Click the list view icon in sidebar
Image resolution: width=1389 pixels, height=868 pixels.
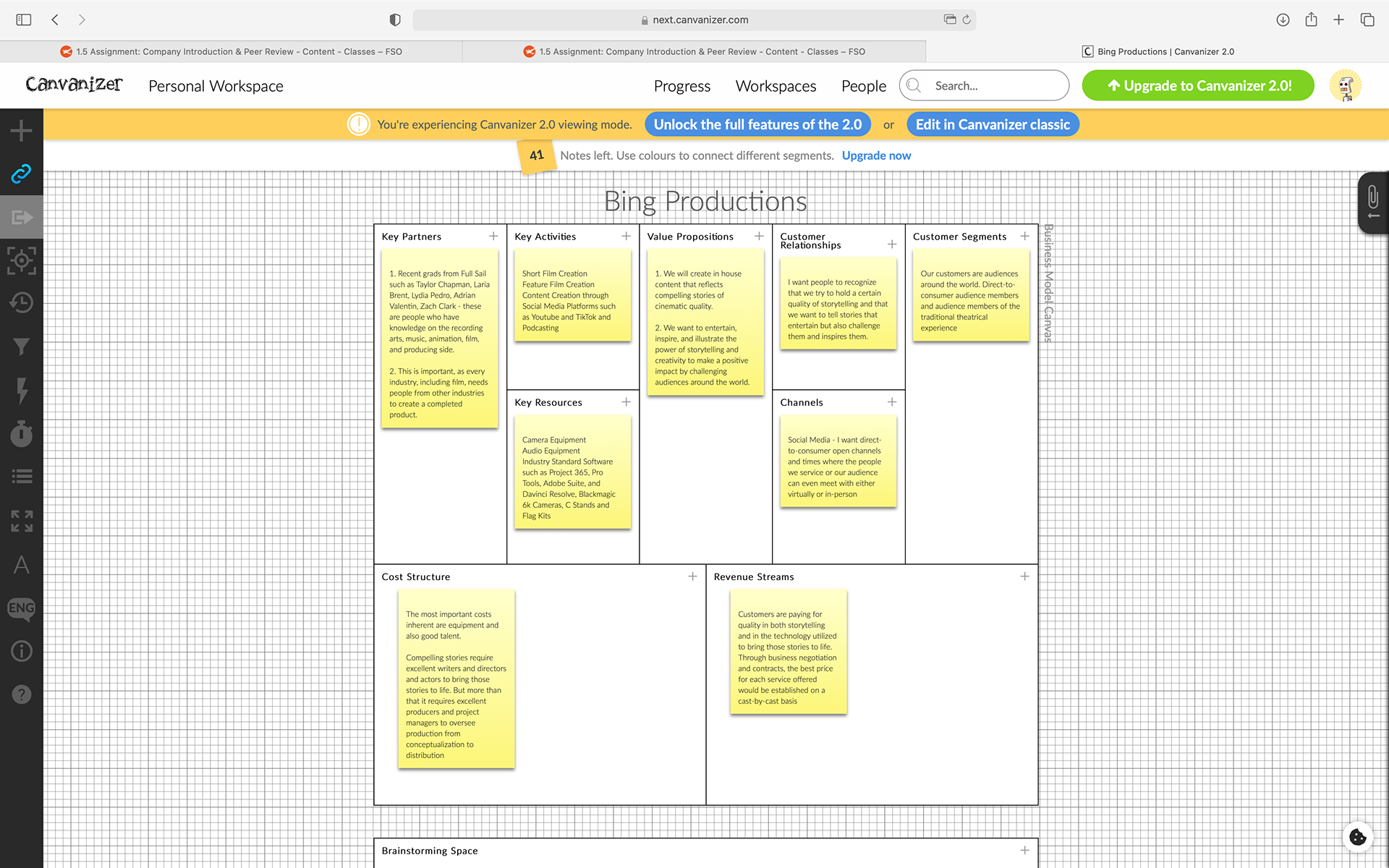tap(22, 477)
